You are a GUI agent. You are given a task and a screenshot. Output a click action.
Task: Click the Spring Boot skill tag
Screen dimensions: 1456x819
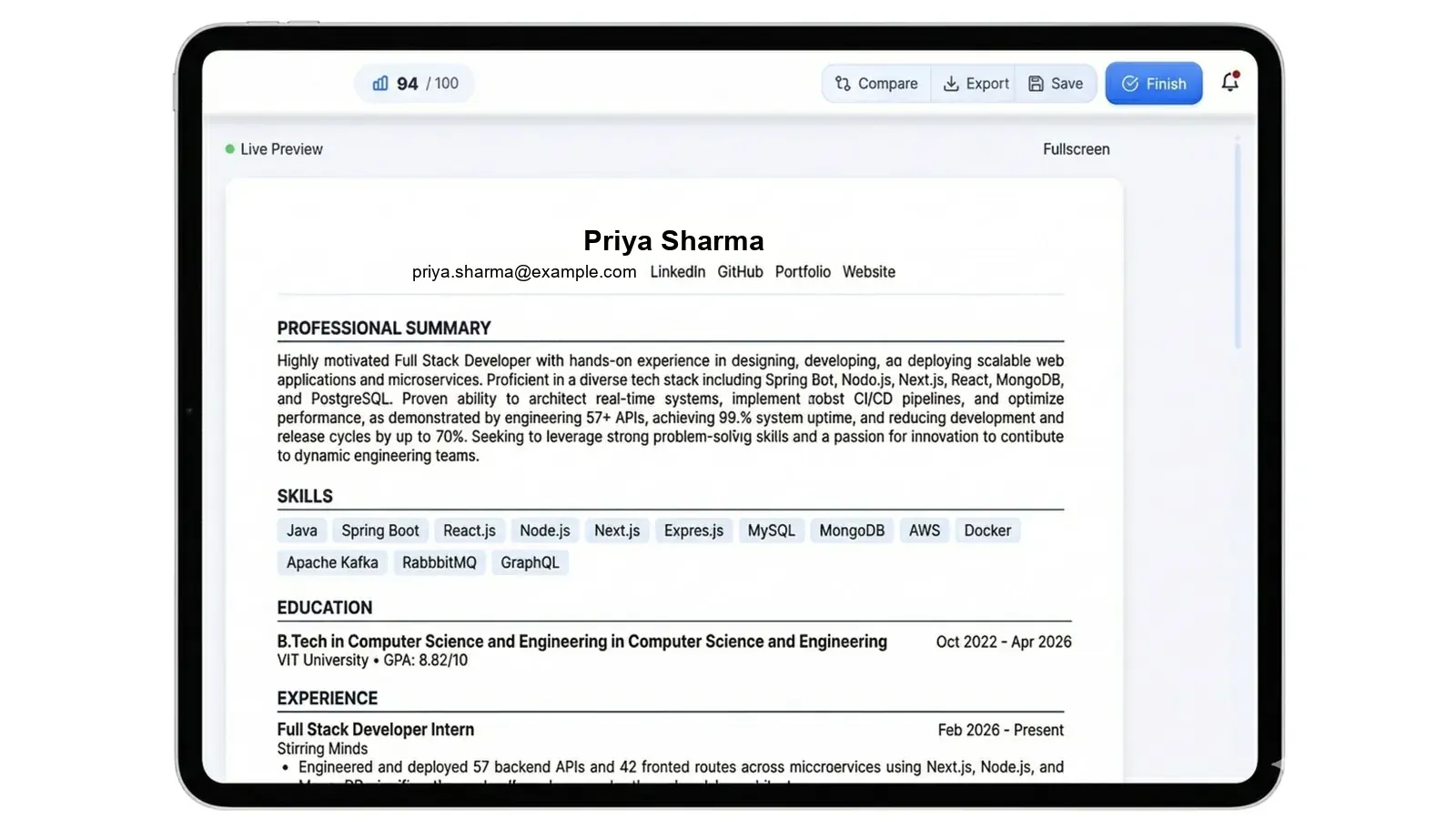tap(380, 531)
